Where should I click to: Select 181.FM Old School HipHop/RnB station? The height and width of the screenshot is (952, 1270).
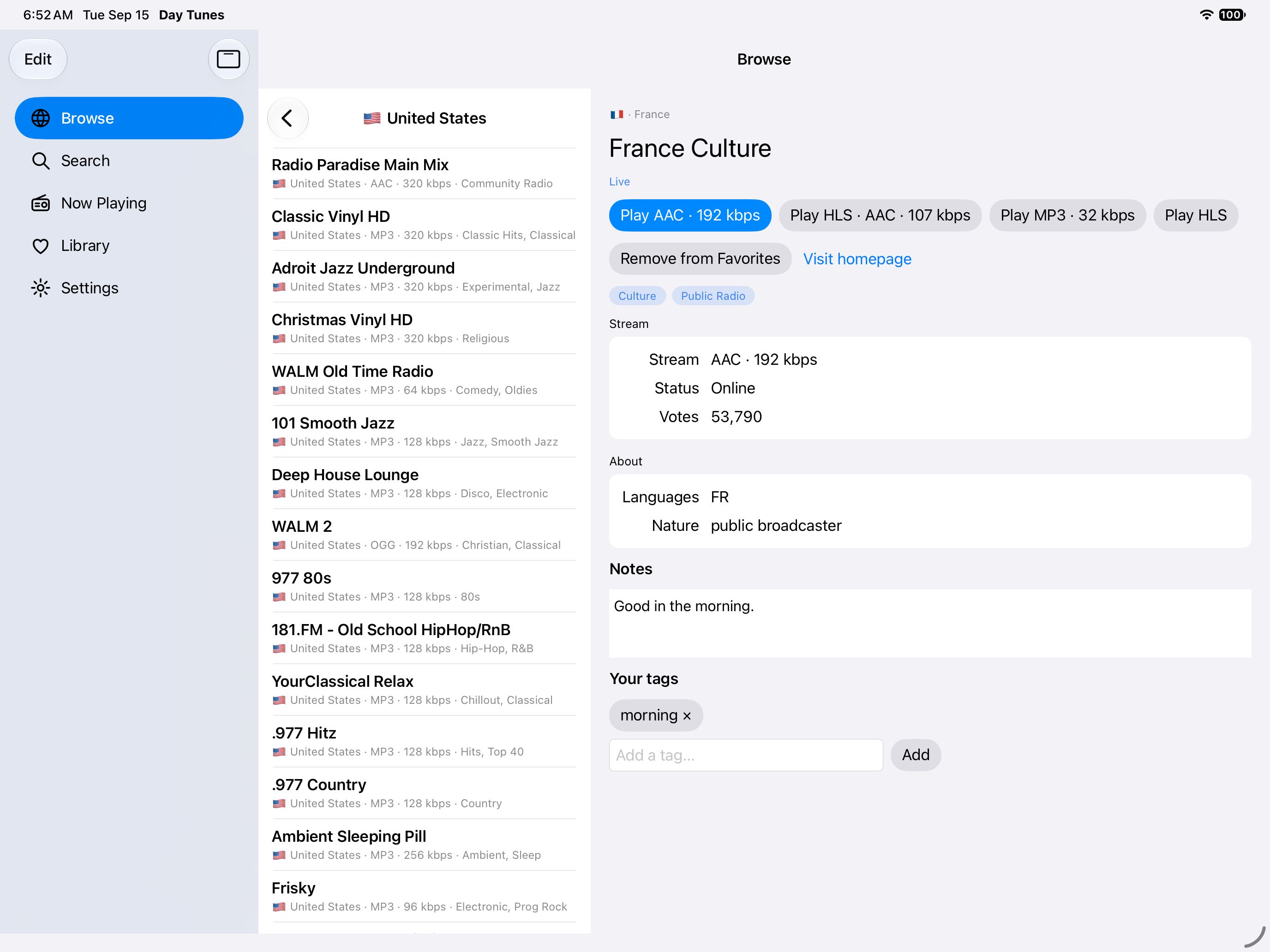424,638
